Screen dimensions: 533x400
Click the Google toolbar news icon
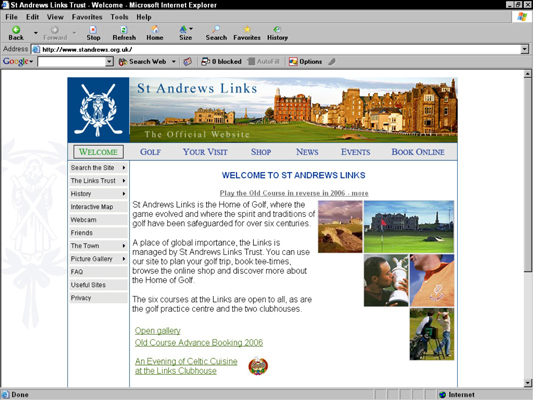pos(187,62)
